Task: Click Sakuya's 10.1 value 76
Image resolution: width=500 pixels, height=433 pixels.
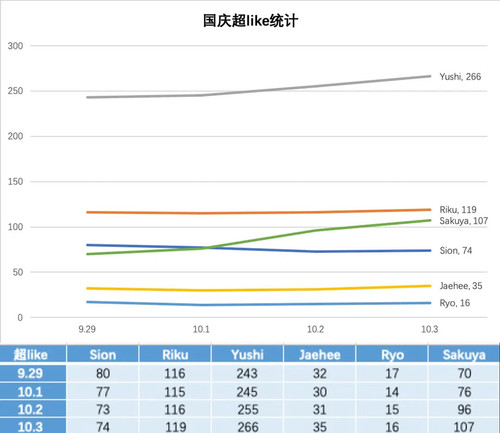Action: coord(464,392)
